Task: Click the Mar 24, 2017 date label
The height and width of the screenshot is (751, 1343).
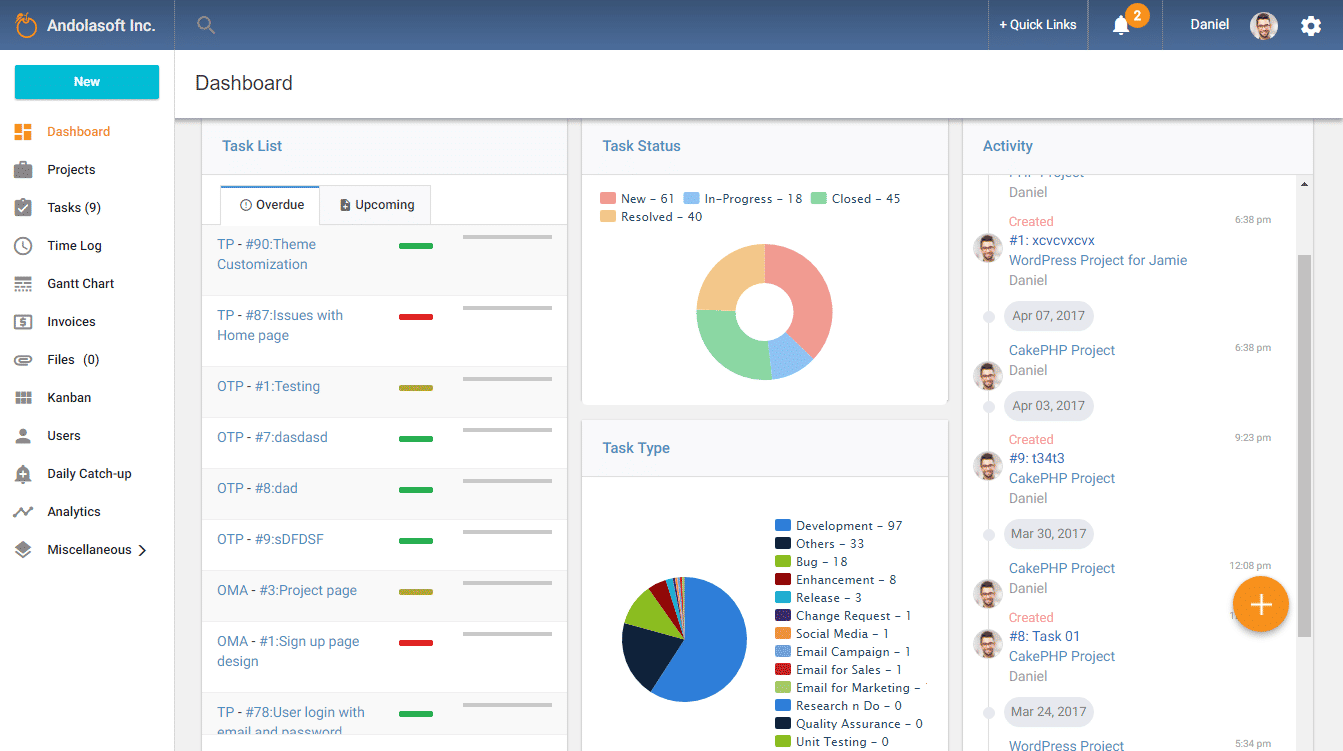Action: pos(1048,712)
